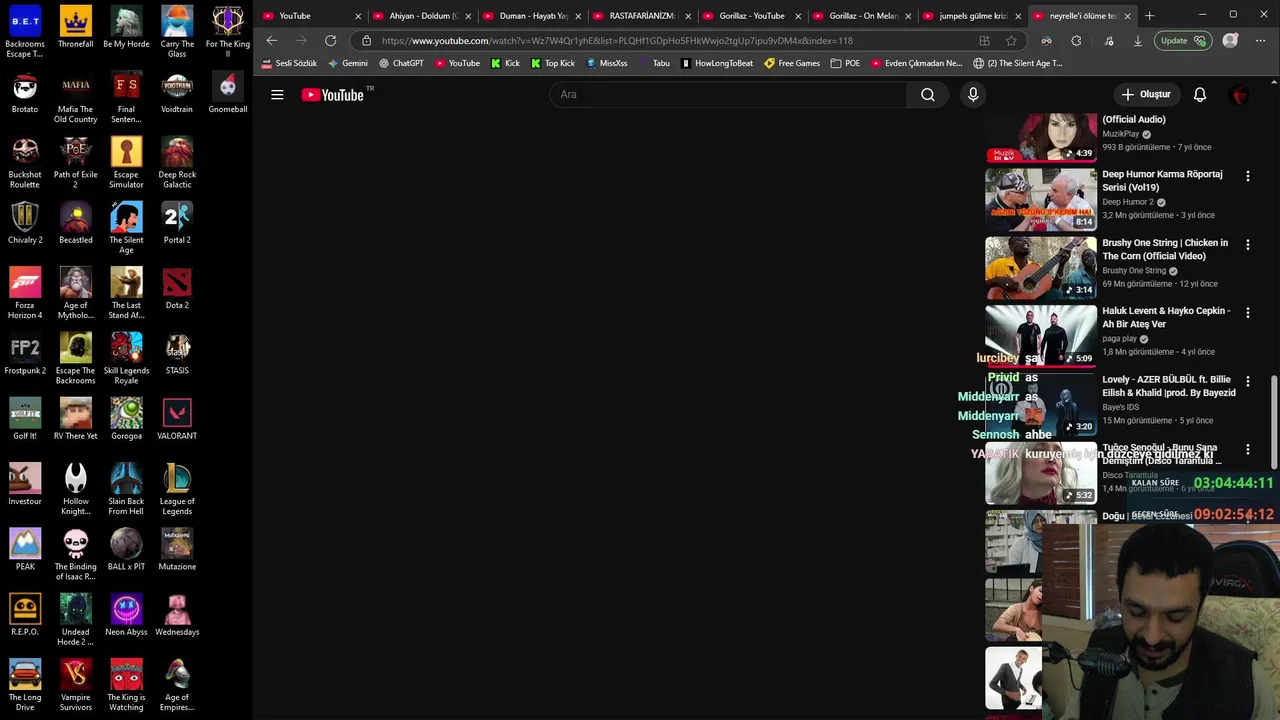Click the Oluştur create button
Viewport: 1280px width, 720px height.
[1145, 95]
